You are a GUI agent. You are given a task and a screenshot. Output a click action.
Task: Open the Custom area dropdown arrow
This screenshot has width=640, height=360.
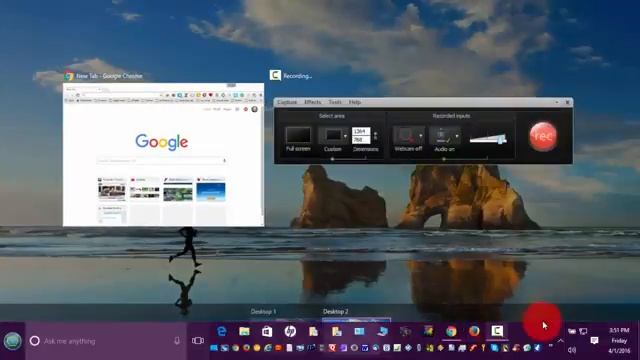coord(346,136)
